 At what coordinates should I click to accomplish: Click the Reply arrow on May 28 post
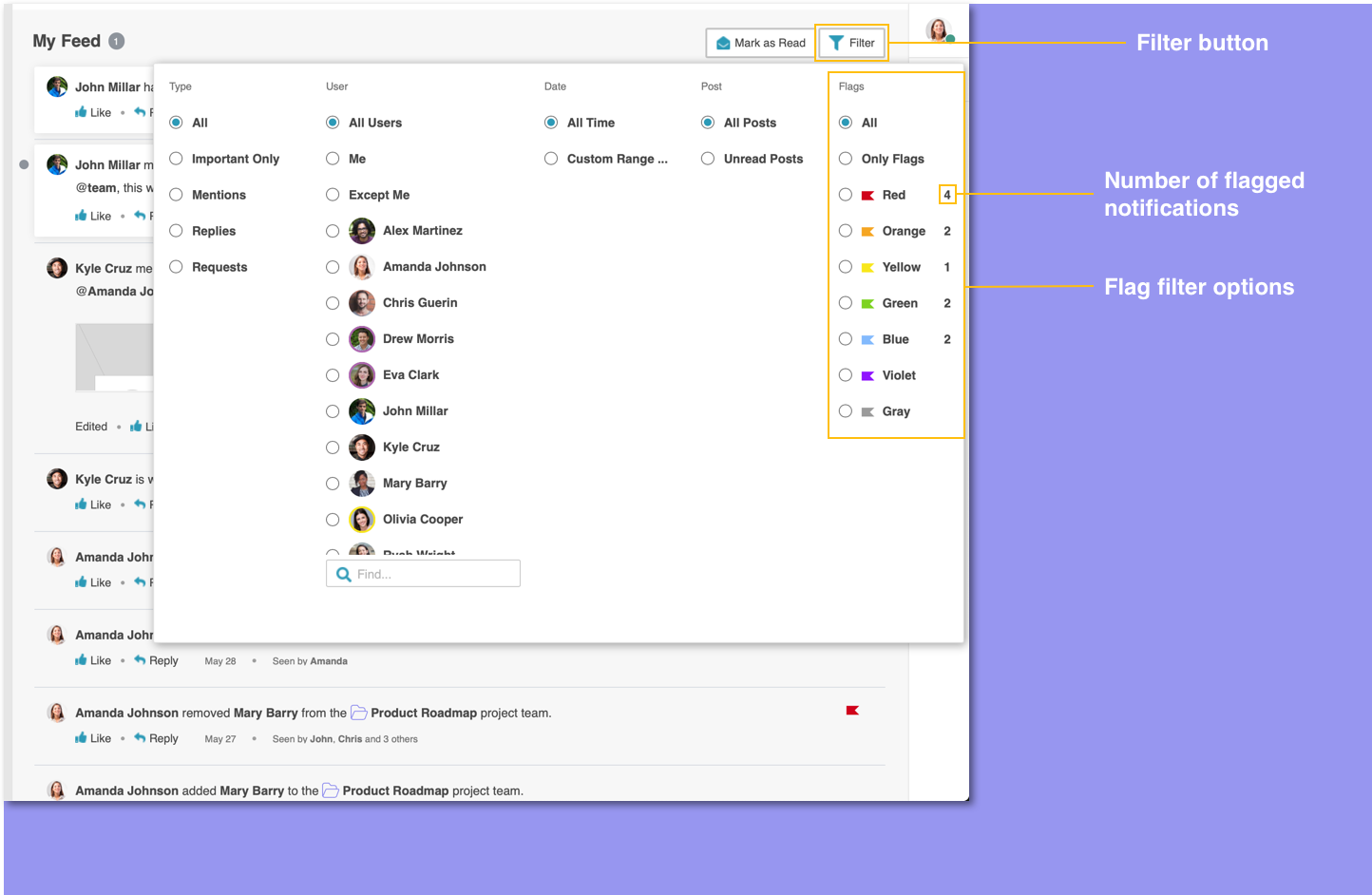140,660
